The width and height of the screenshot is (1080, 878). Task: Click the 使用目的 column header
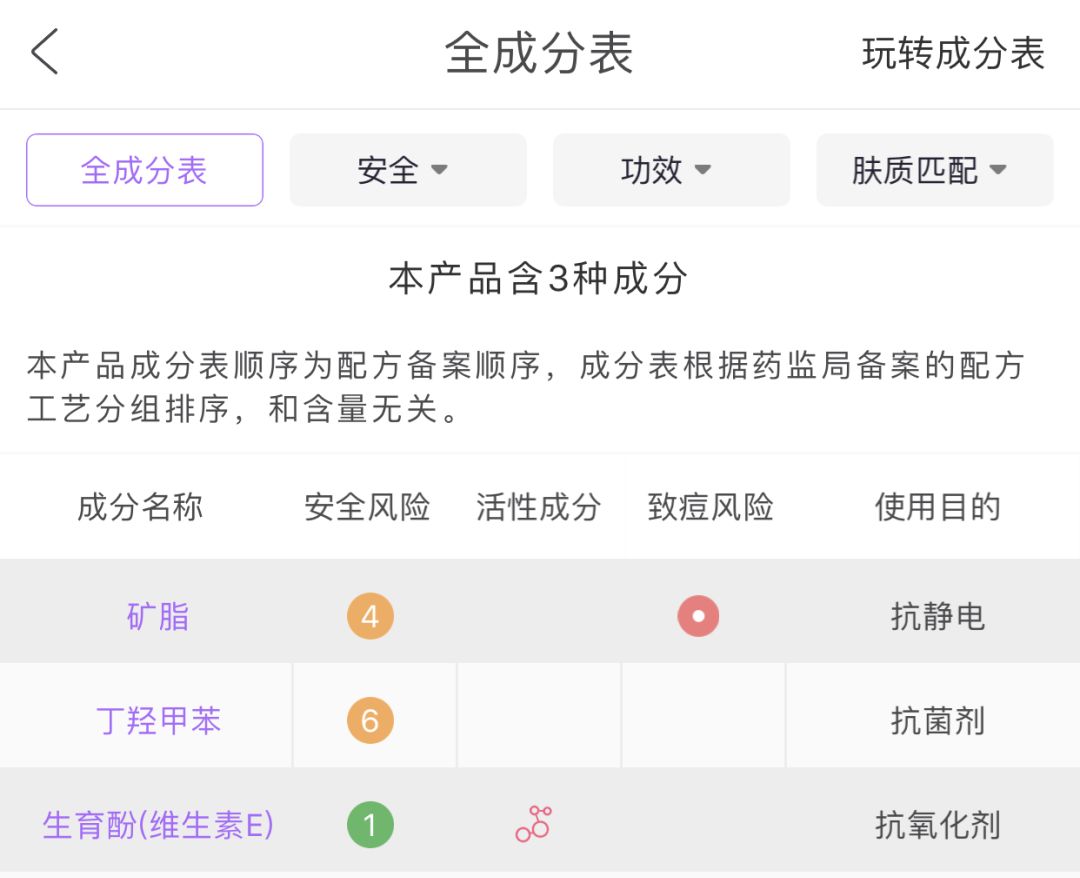[938, 507]
